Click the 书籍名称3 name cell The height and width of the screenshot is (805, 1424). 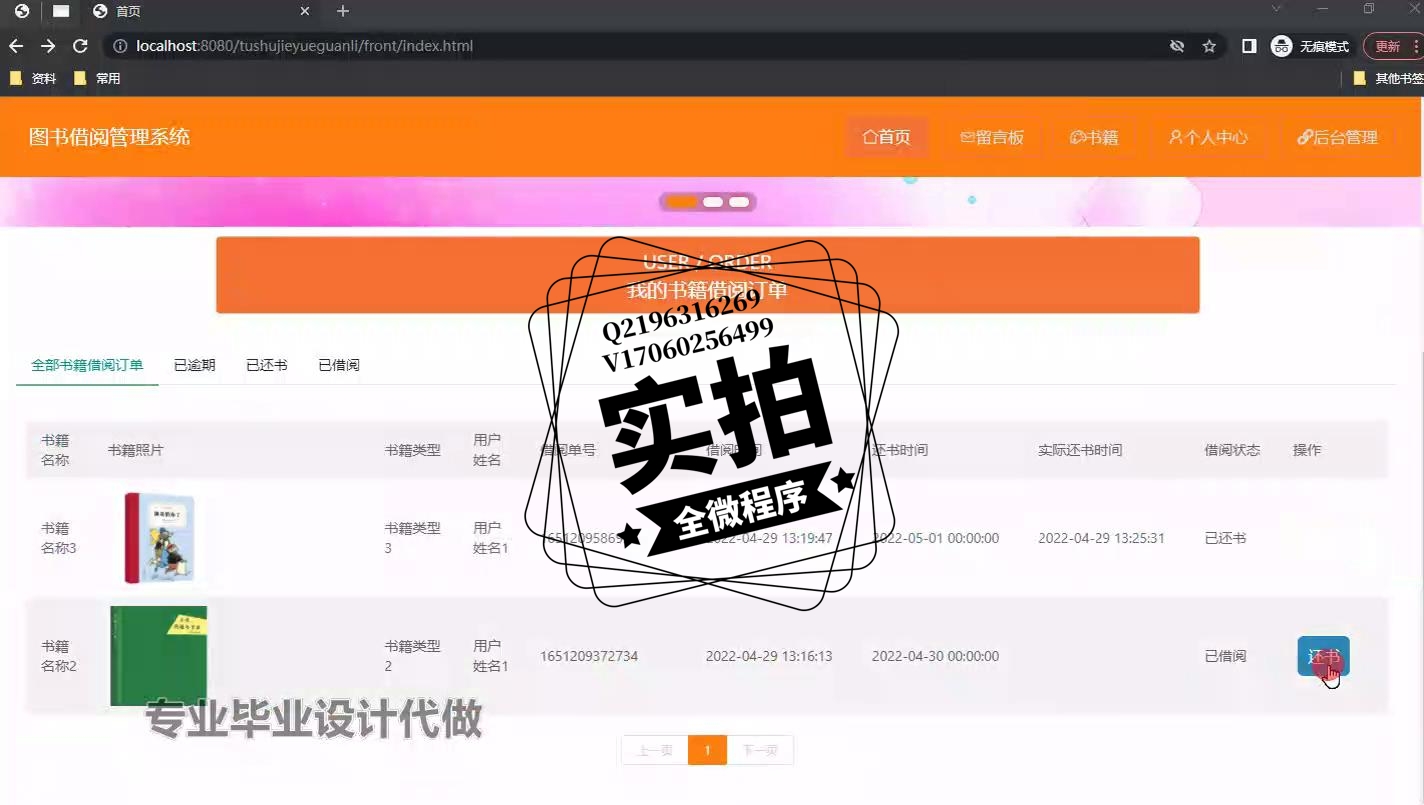click(x=58, y=538)
